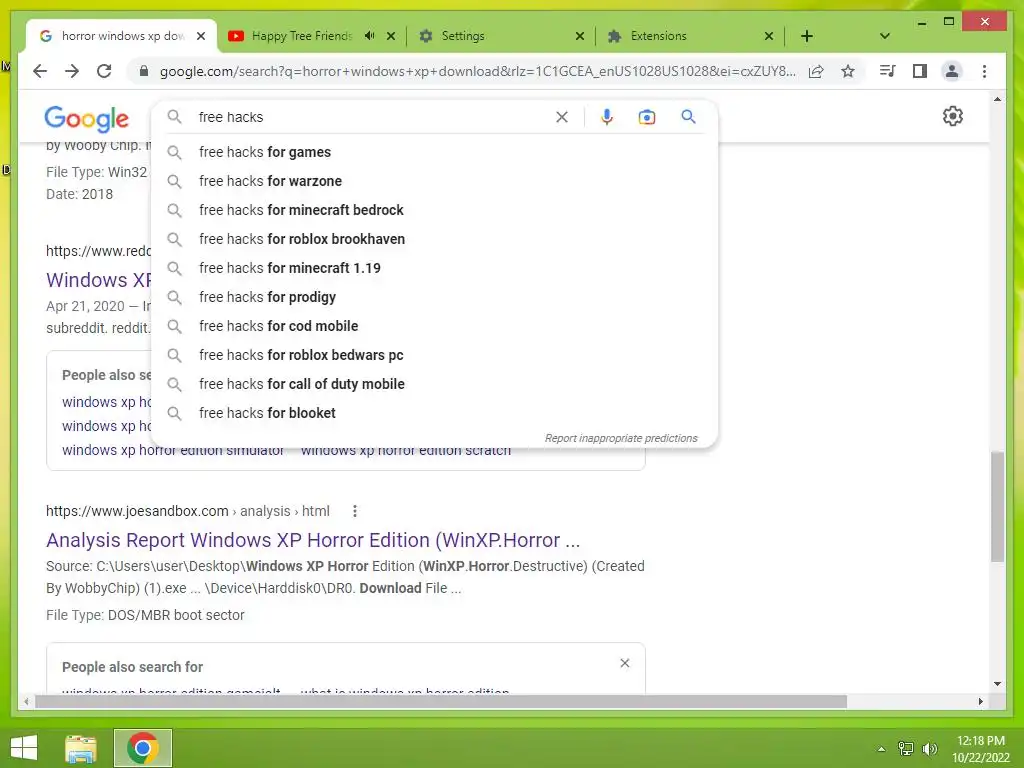The image size is (1024, 768).
Task: Pick 'free hacks for roblox brookhaven' suggestion
Action: tap(434, 239)
